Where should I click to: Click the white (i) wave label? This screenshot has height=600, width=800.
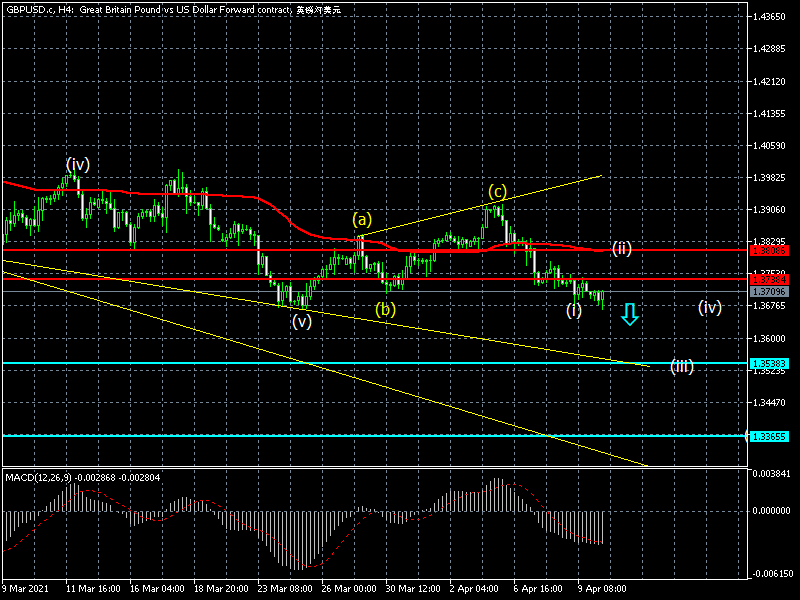pos(574,310)
